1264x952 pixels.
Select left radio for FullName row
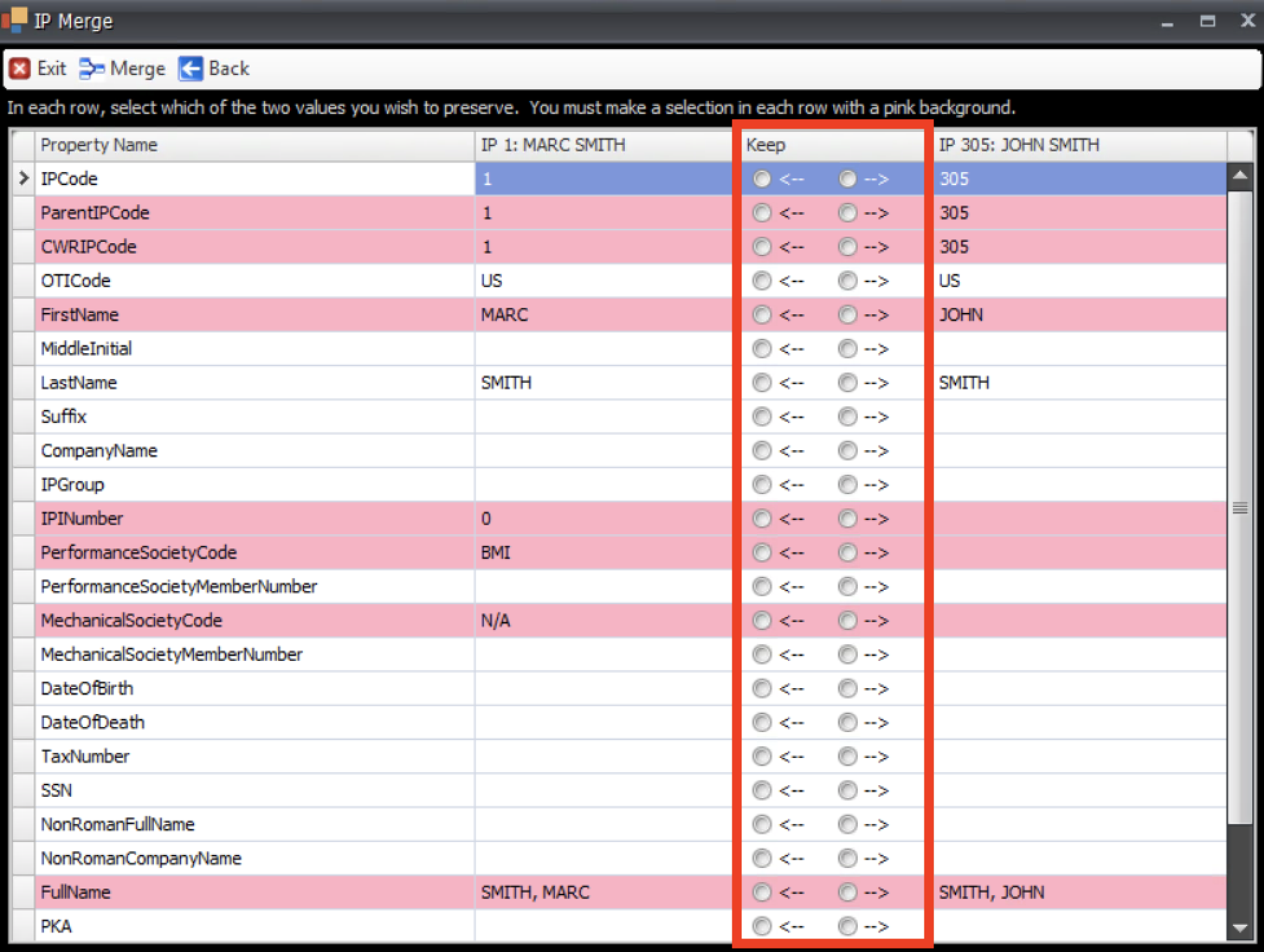(x=762, y=892)
